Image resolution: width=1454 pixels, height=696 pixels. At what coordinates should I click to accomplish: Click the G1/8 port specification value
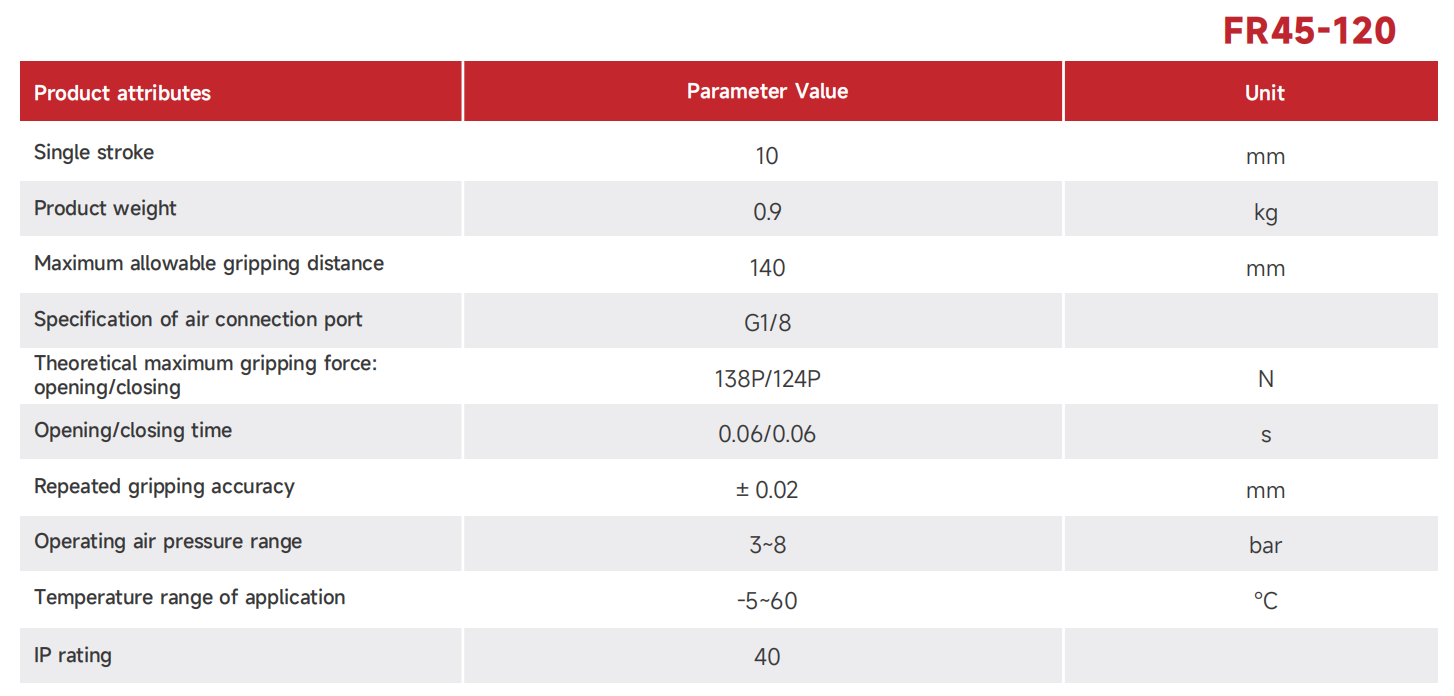pyautogui.click(x=767, y=323)
